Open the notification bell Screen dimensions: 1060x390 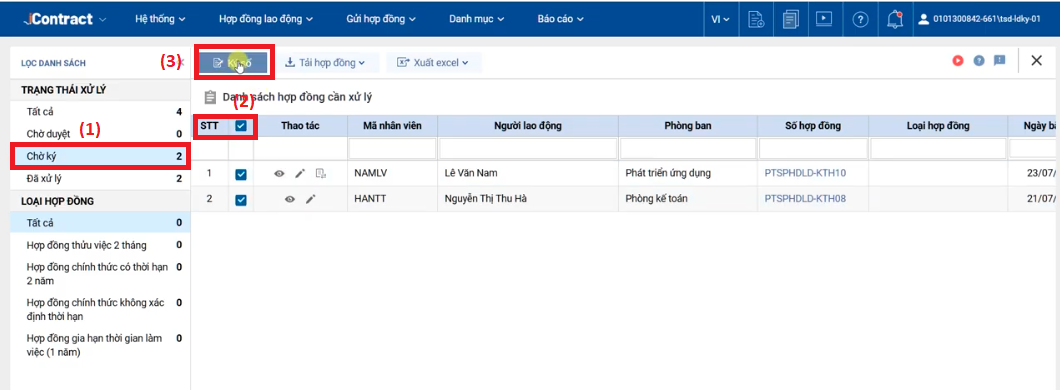point(894,19)
